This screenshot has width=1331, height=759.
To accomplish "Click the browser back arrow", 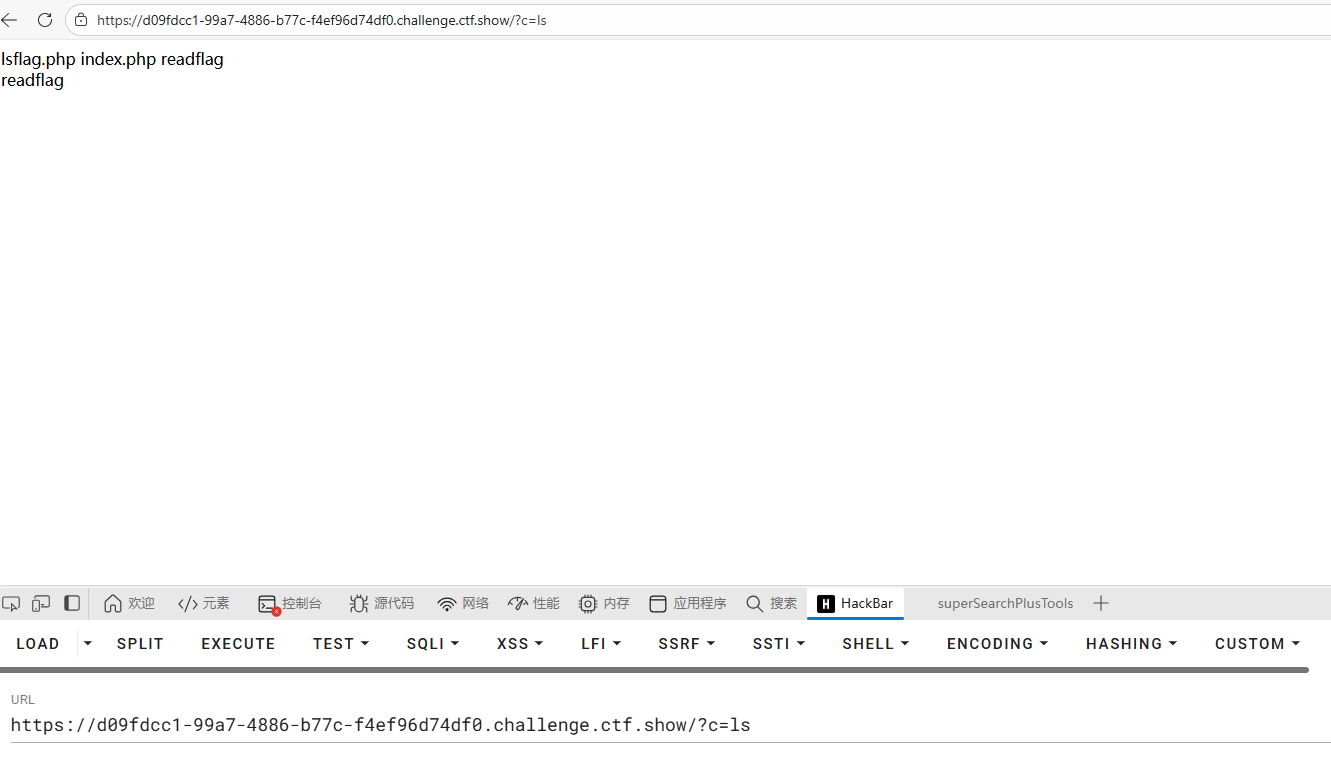I will click(10, 19).
